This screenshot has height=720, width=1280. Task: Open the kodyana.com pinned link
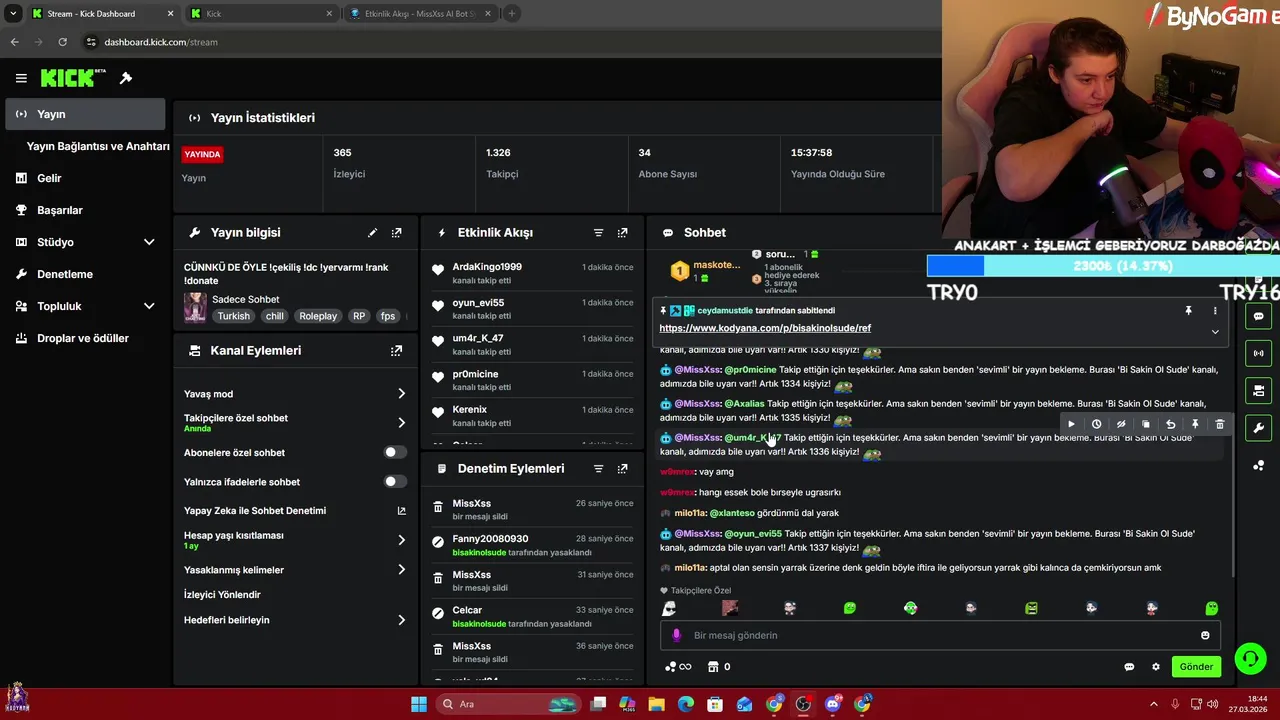765,328
